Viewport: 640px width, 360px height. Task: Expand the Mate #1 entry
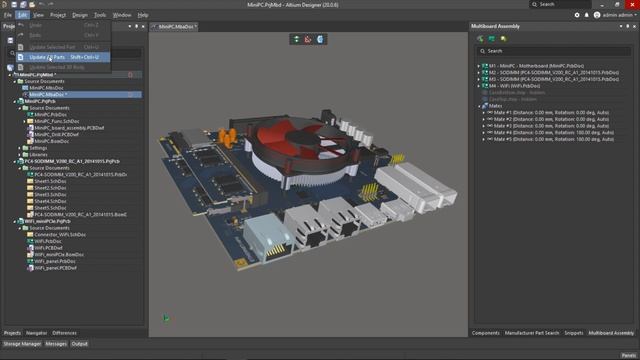click(484, 113)
